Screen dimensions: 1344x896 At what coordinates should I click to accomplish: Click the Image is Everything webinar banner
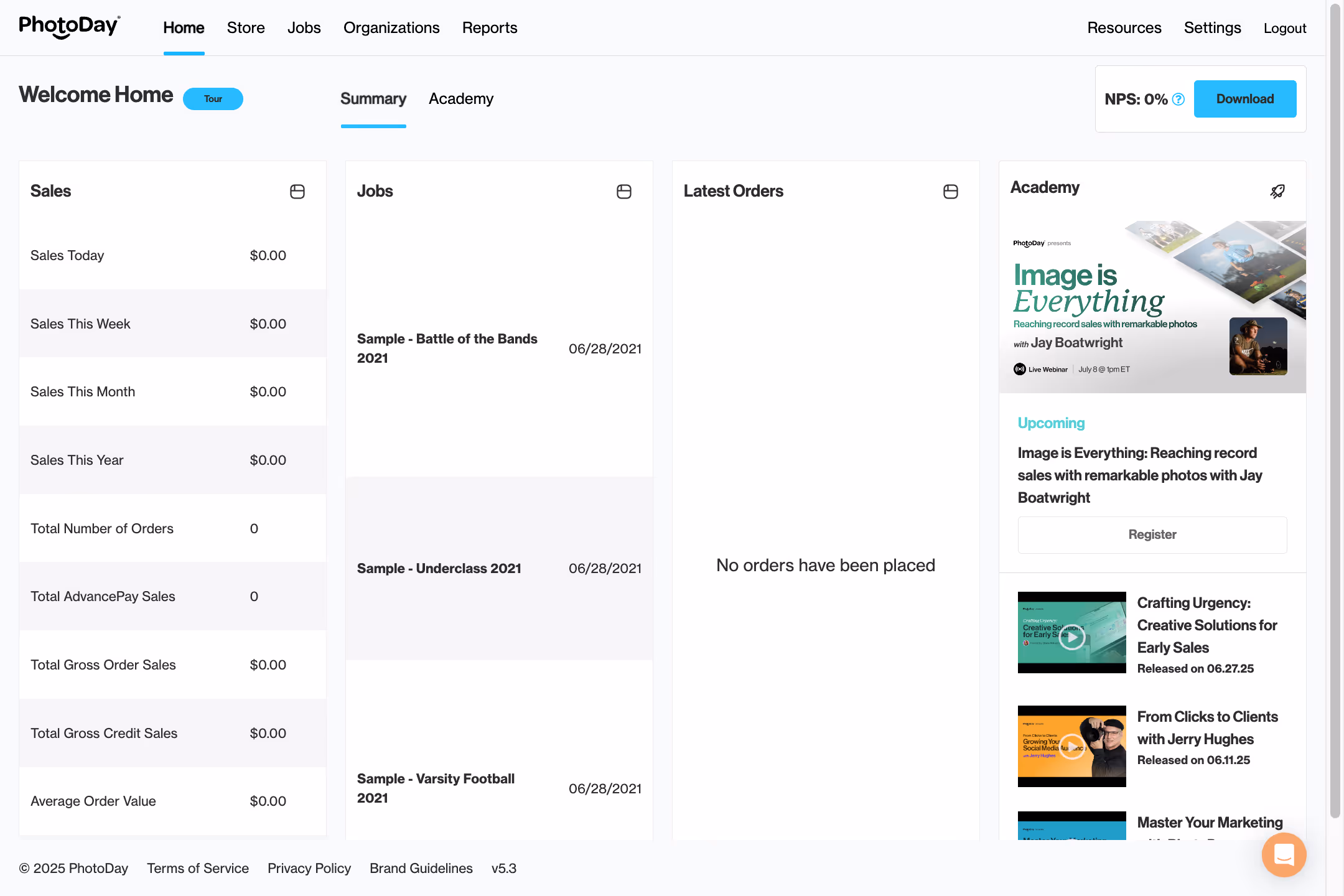1152,307
